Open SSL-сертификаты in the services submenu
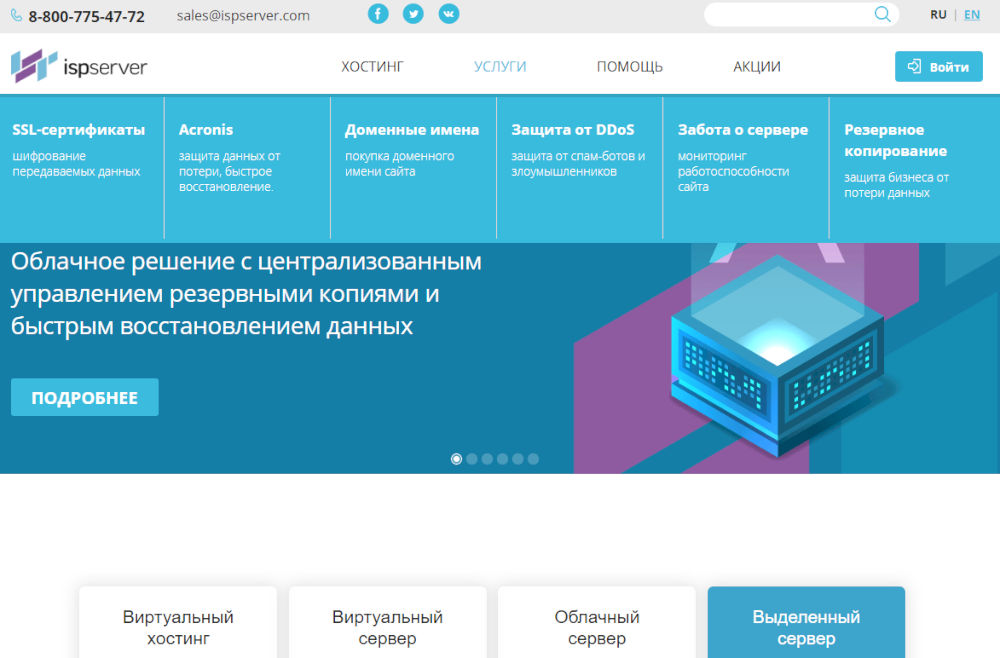 79,130
